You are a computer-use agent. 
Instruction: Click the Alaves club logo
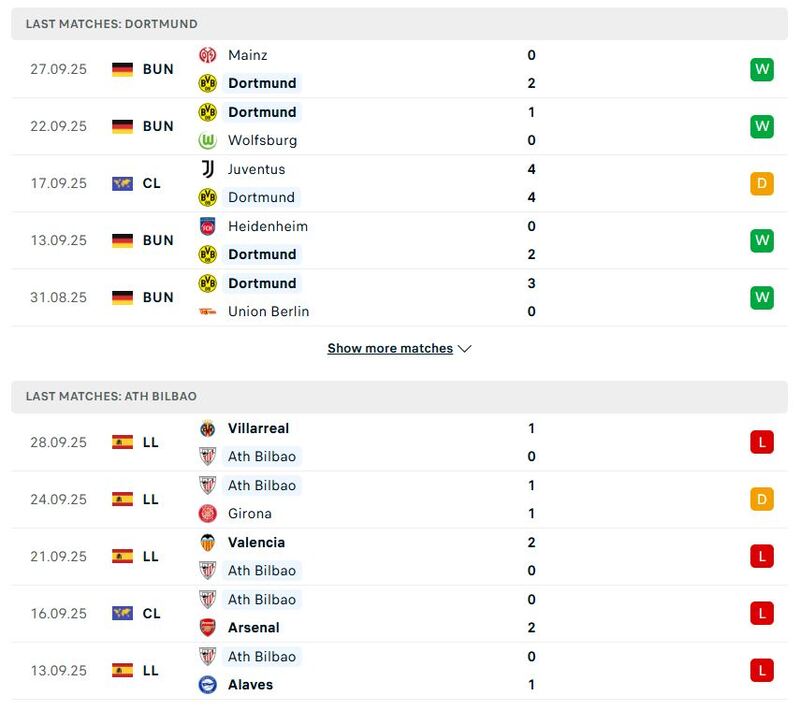point(210,685)
